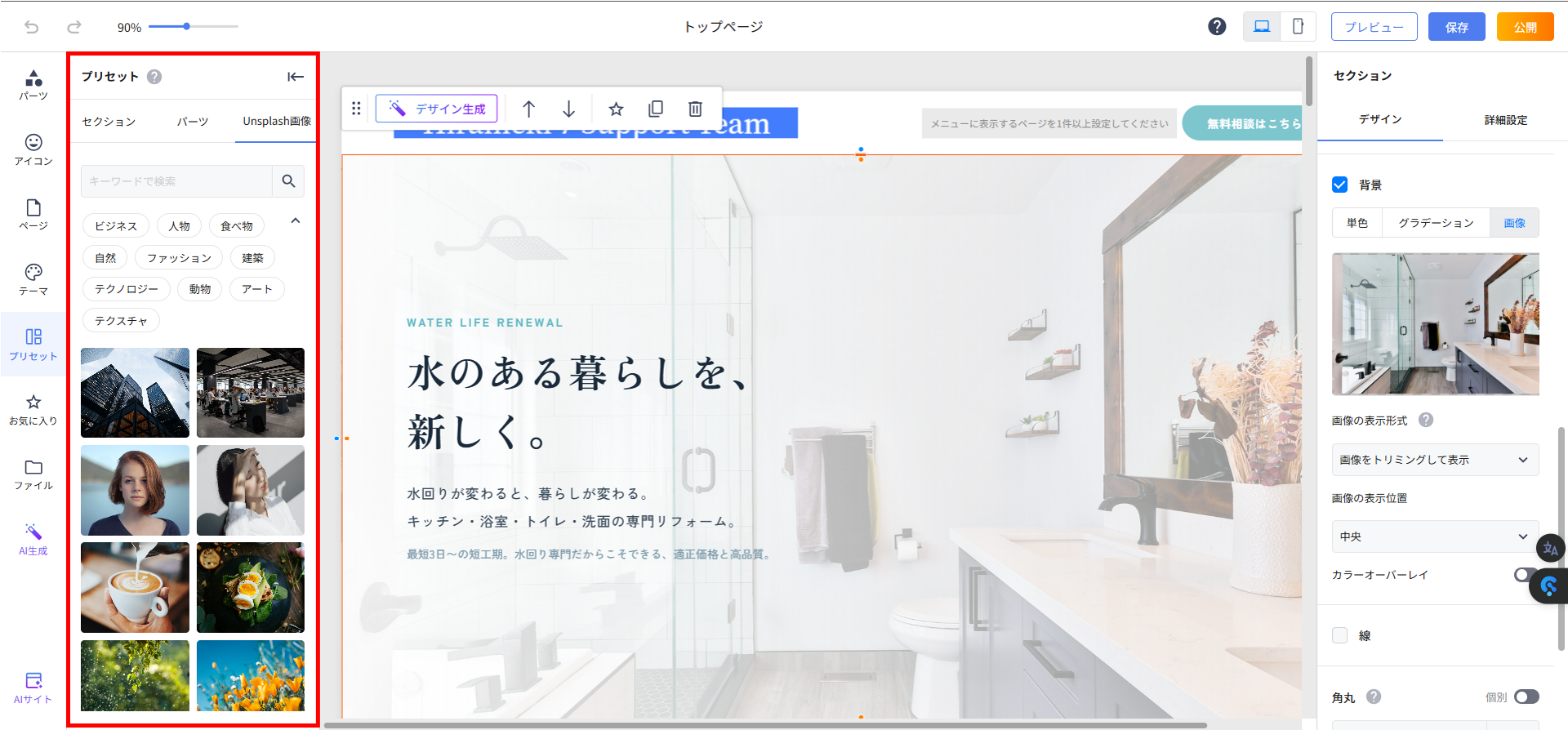Open the テーマ (Theme) palette panel
The image size is (1568, 730).
pos(33,279)
